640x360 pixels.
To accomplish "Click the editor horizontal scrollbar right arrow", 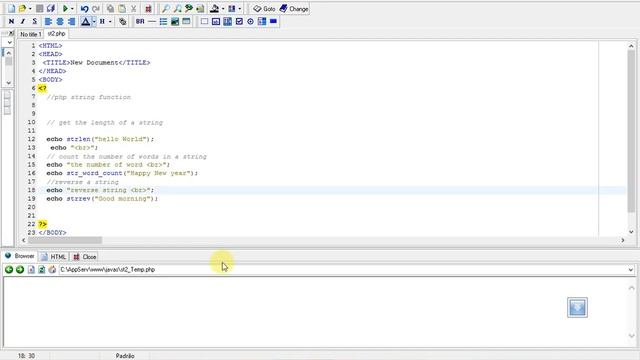I will pos(622,240).
